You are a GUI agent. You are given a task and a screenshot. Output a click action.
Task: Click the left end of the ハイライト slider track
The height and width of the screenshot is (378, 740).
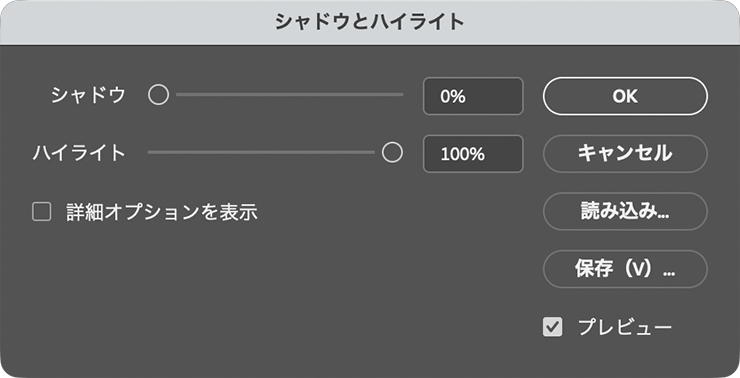(x=151, y=152)
